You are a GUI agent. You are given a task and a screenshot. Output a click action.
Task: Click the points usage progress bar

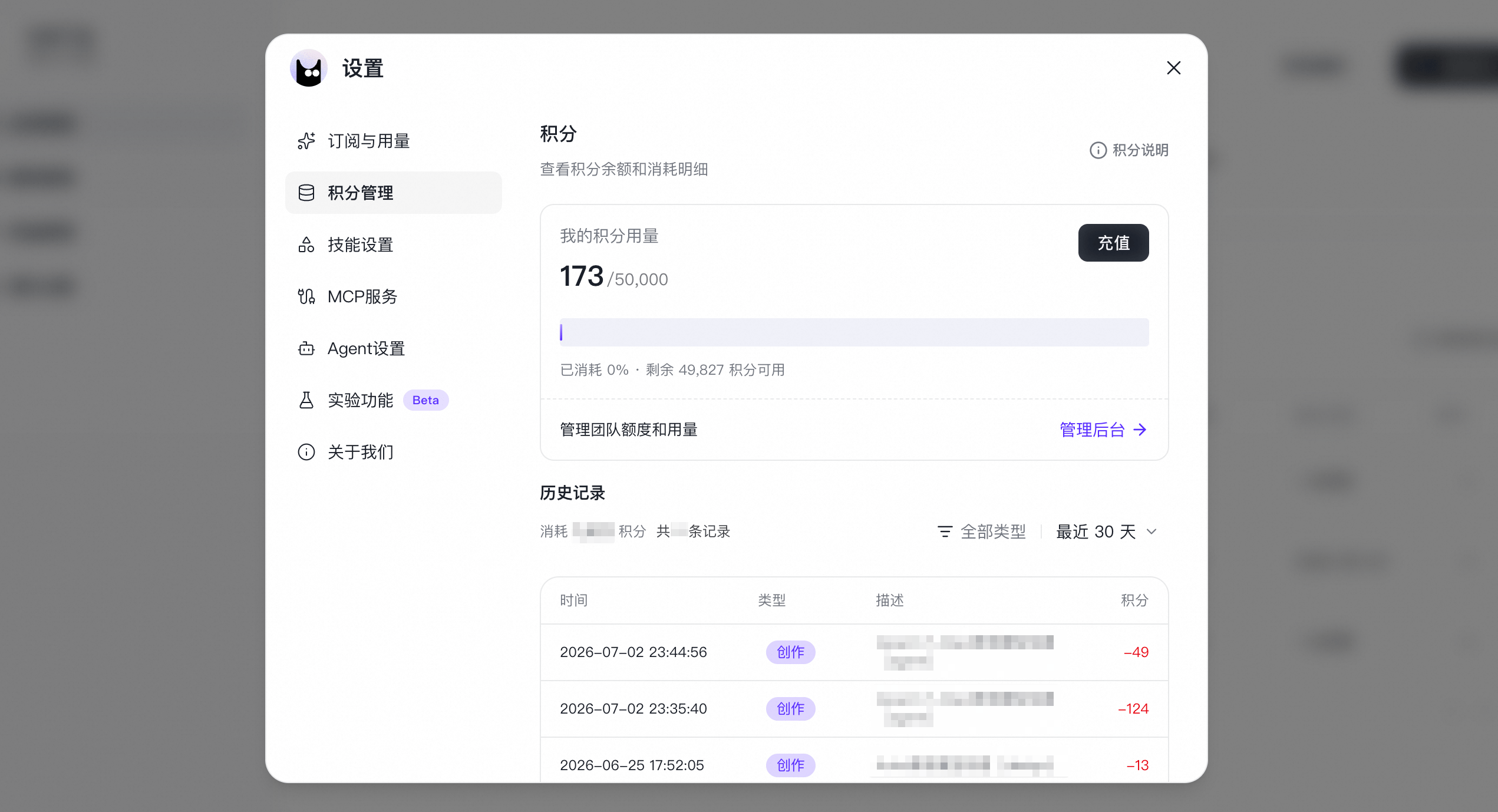854,332
